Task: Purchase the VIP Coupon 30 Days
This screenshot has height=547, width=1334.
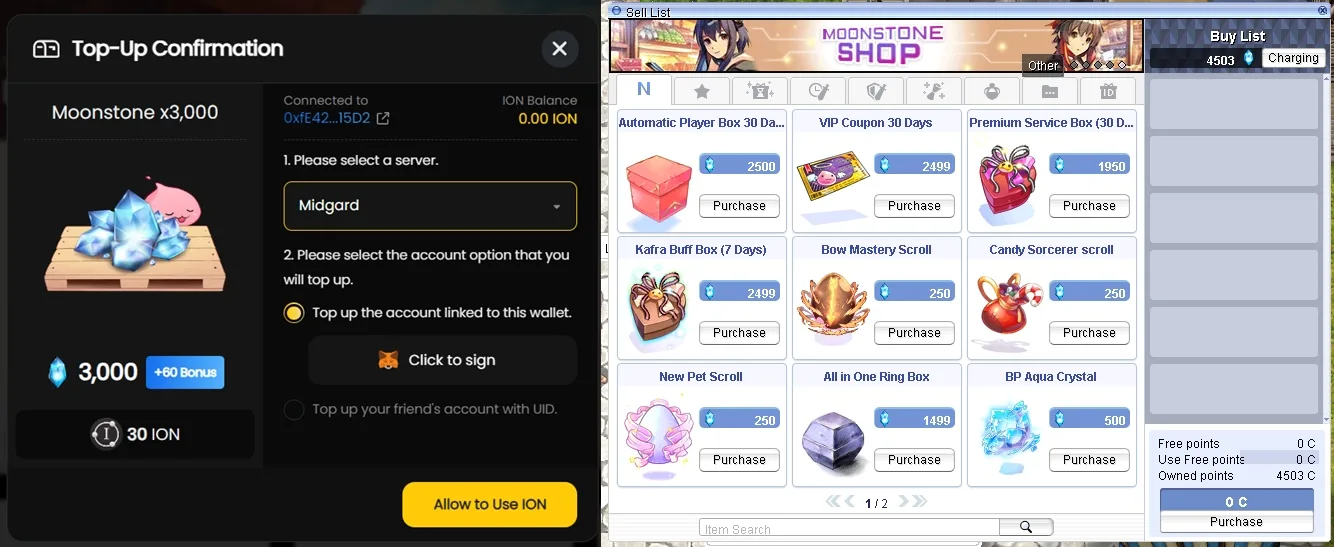Action: [x=914, y=206]
